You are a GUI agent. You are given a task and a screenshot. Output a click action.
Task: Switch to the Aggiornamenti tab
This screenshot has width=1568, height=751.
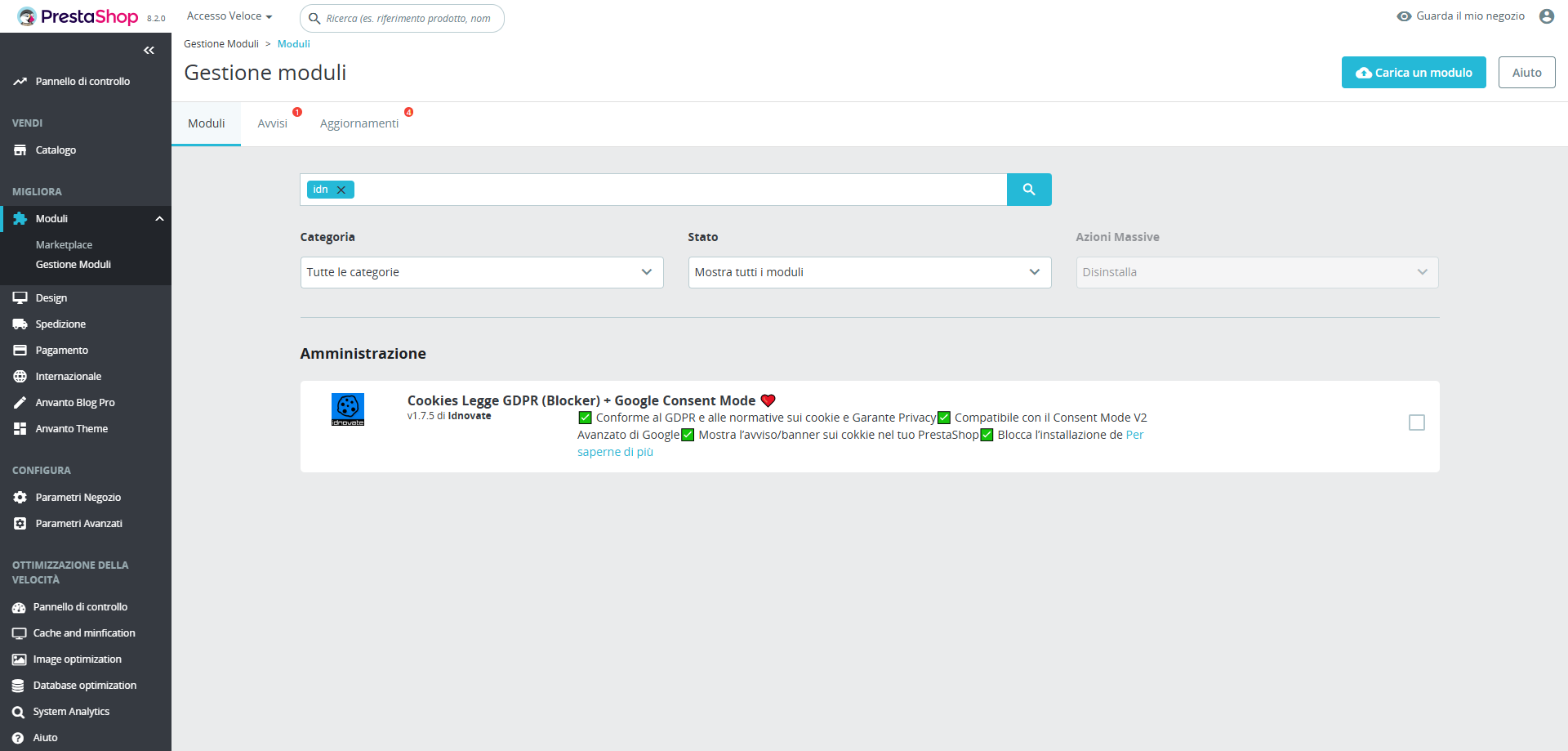point(359,123)
